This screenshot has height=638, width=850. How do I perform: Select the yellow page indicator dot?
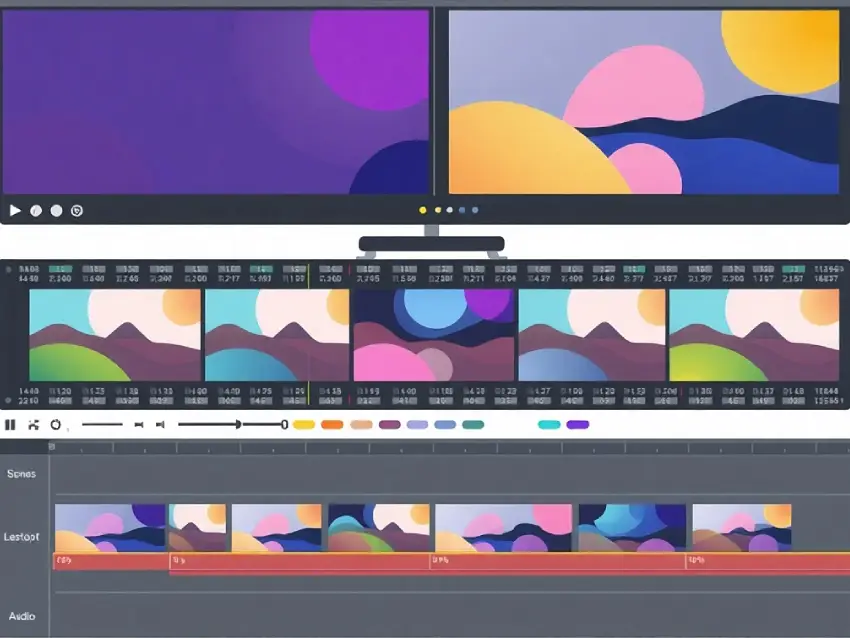[x=423, y=210]
